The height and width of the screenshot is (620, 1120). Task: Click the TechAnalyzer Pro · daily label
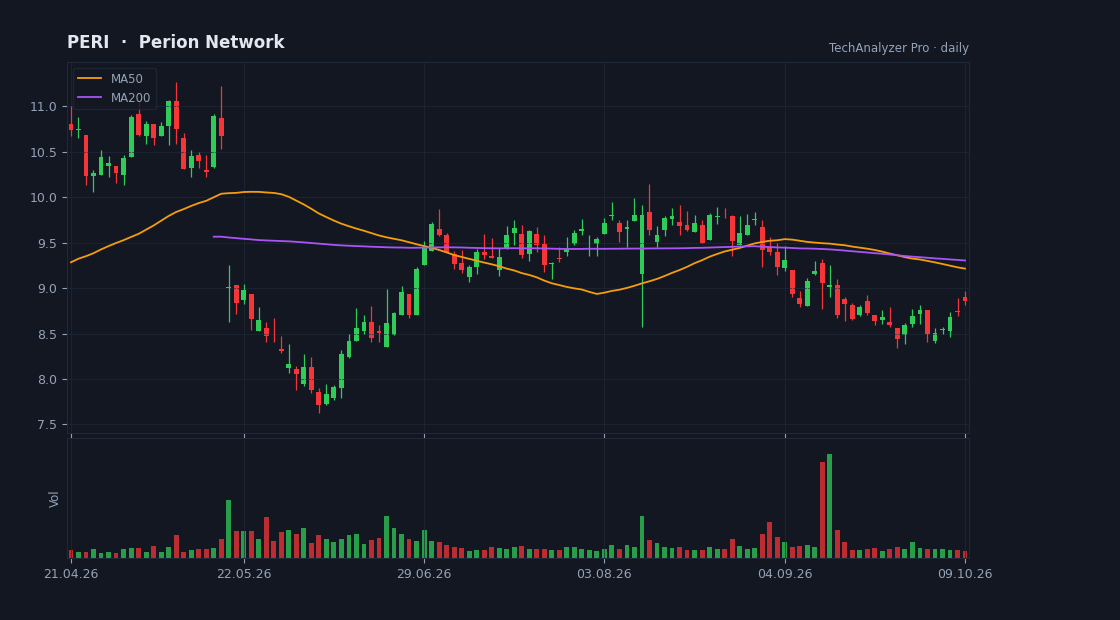(899, 48)
